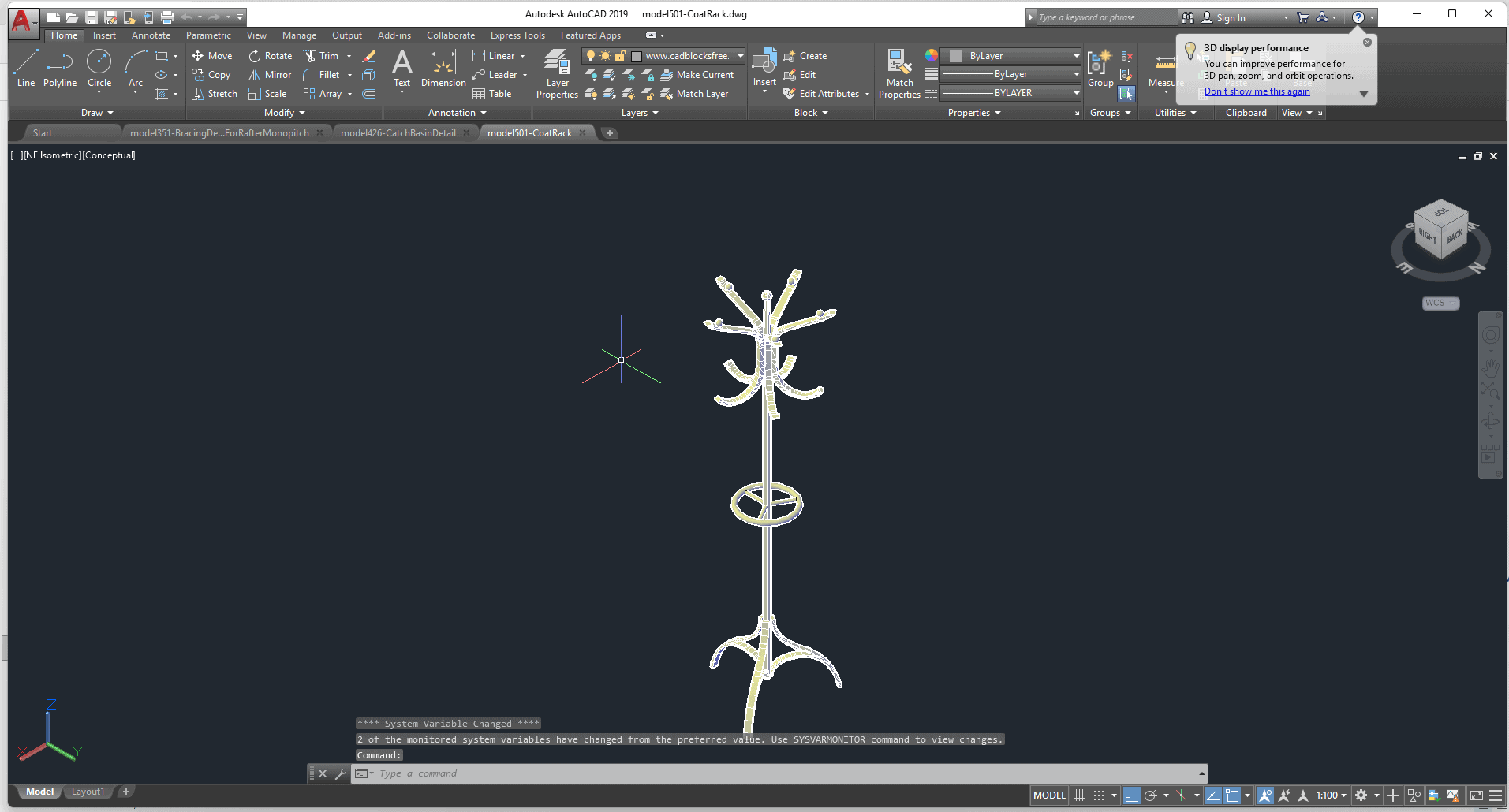The image size is (1509, 812).
Task: Open the layer name dropdown
Action: pos(740,56)
